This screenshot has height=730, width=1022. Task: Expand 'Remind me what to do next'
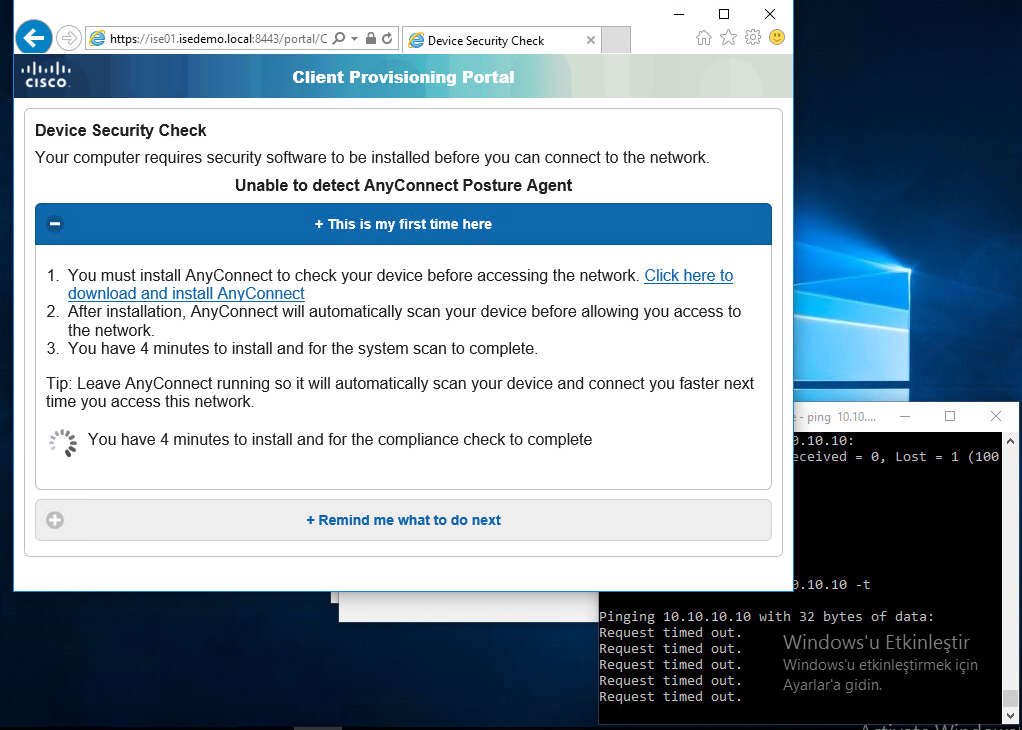(x=403, y=520)
